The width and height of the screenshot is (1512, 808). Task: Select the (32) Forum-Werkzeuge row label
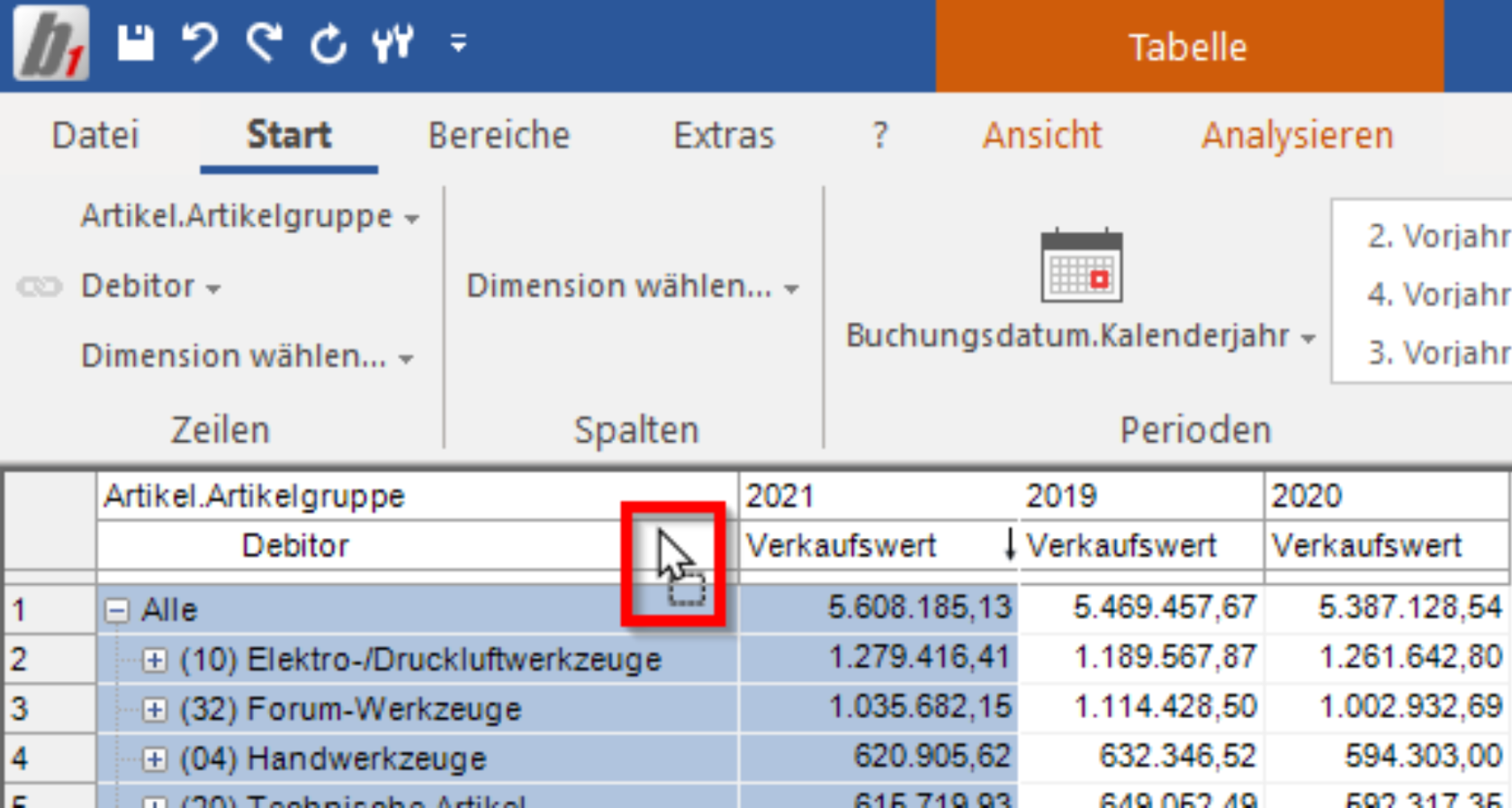(x=350, y=710)
